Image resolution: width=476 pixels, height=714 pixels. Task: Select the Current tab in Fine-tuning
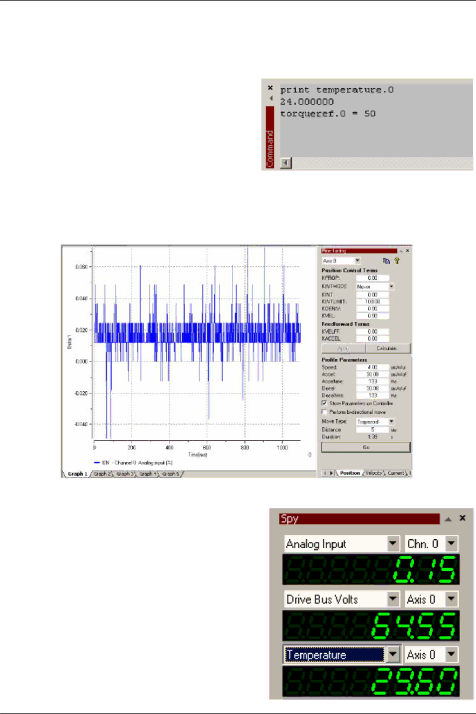[395, 473]
